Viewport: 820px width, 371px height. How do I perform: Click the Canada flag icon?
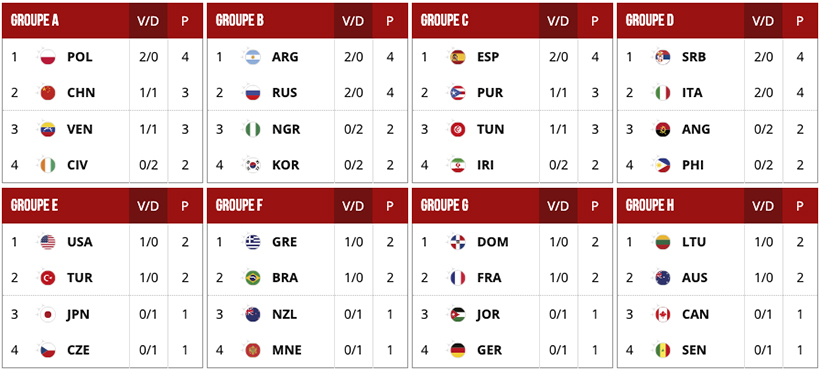663,314
